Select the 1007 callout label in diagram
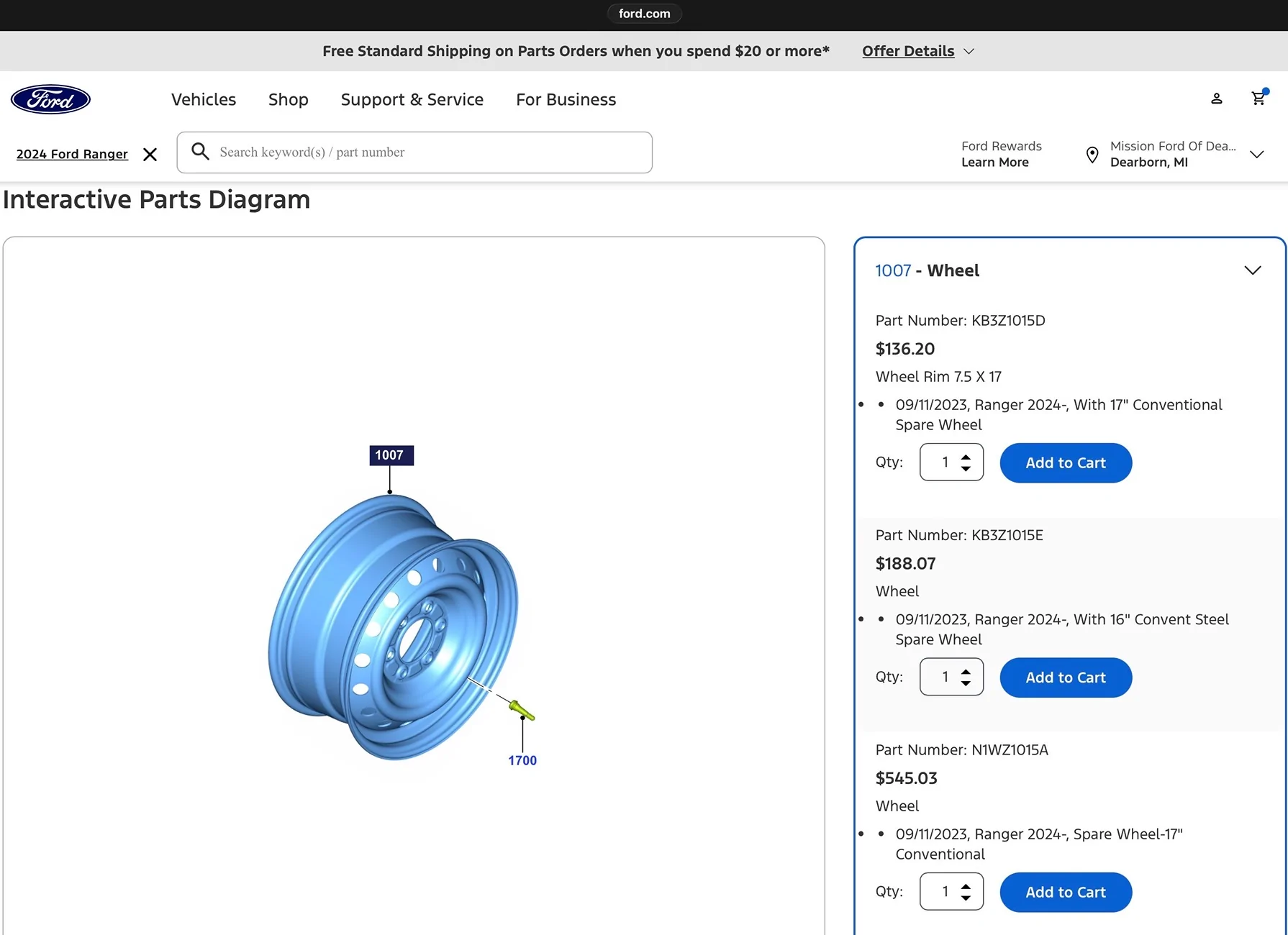Image resolution: width=1288 pixels, height=935 pixels. (391, 455)
